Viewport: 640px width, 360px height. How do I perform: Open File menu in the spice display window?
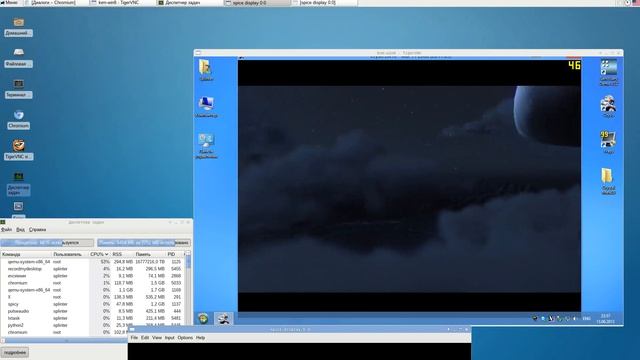click(134, 338)
